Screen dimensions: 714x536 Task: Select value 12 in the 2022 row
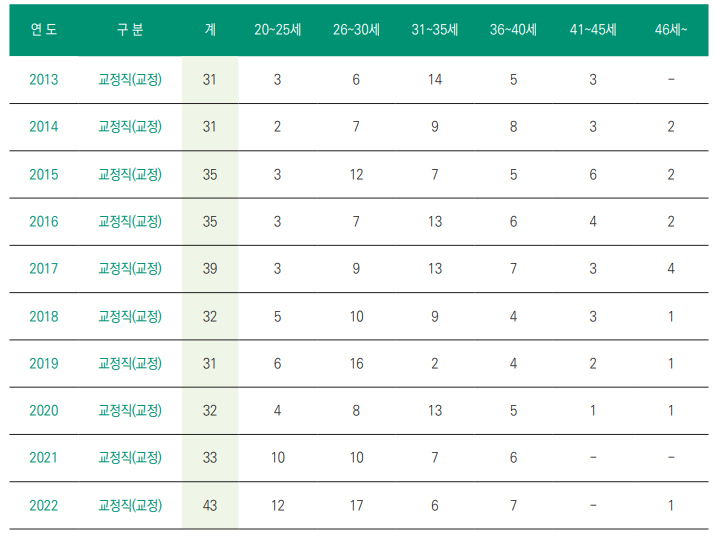click(x=278, y=505)
